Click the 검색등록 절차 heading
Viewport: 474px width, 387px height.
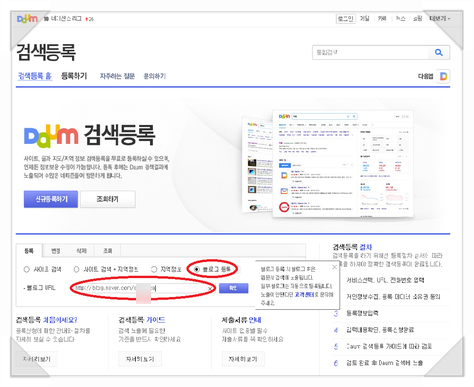(x=352, y=247)
